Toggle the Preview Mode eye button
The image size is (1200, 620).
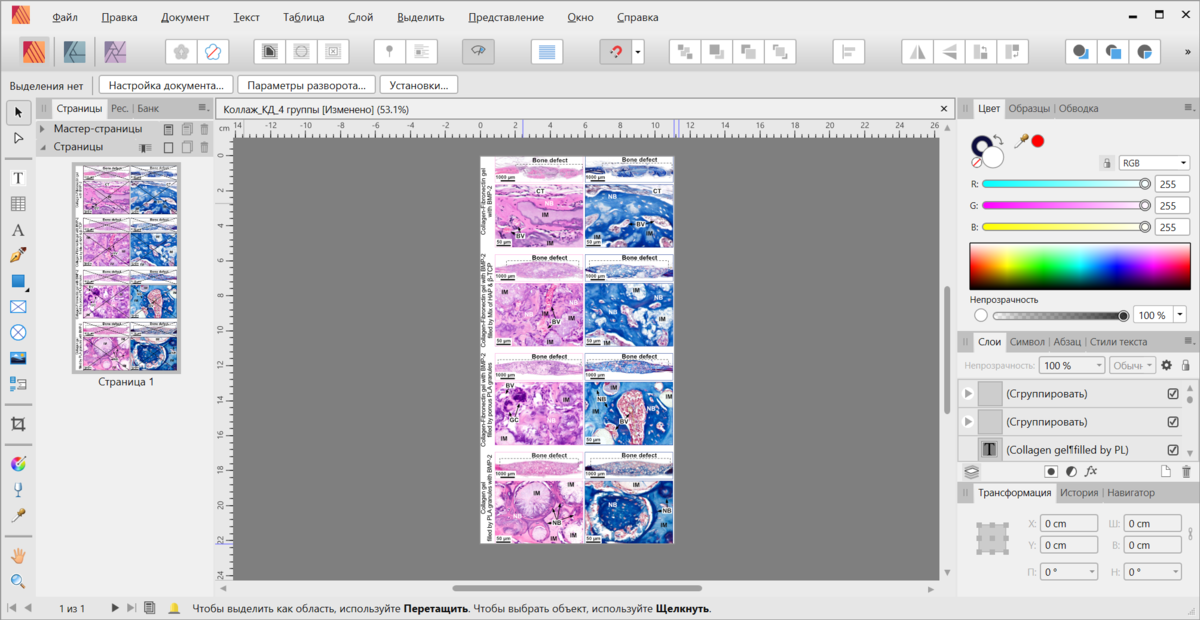click(478, 51)
